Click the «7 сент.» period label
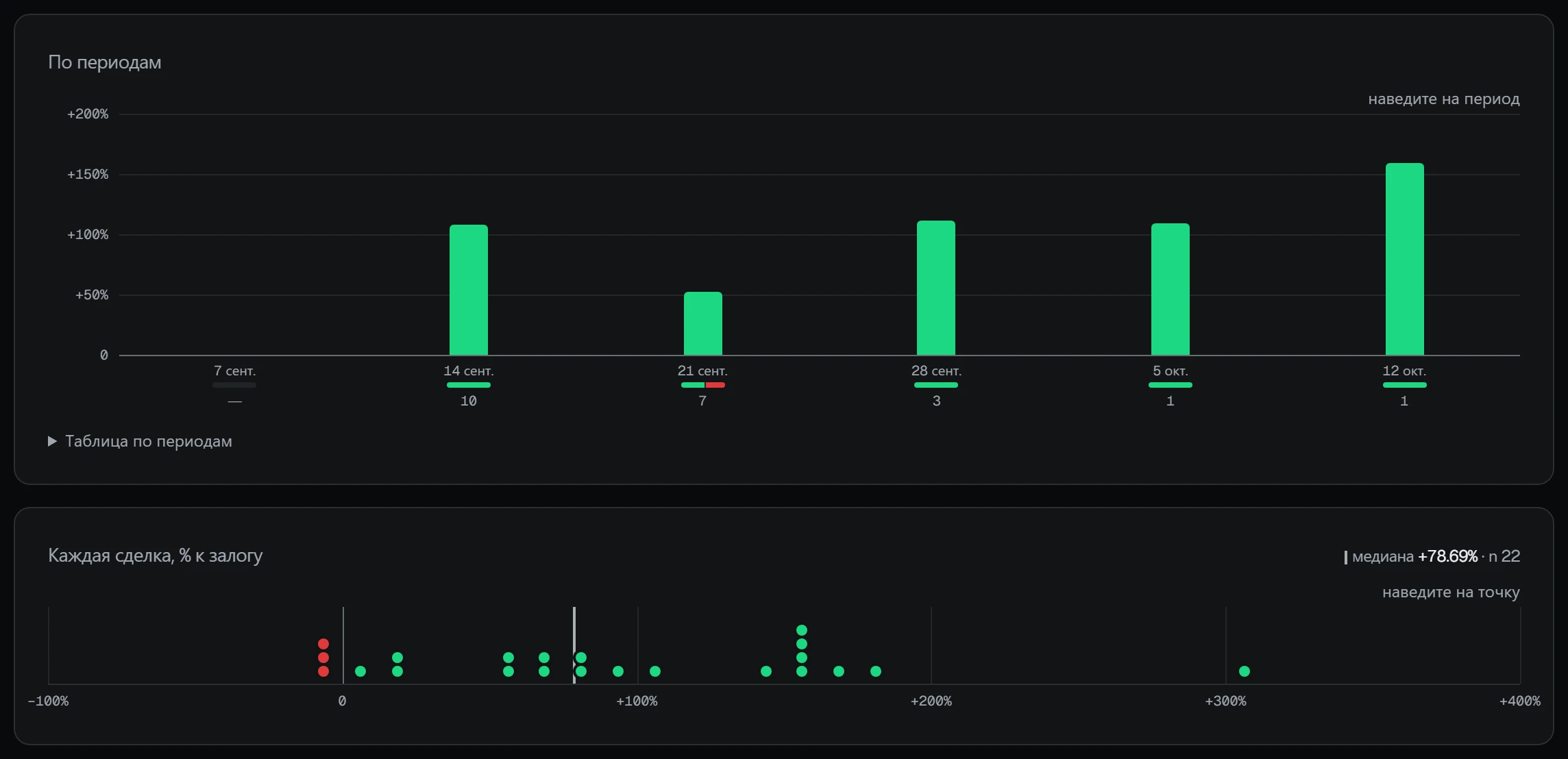 click(x=234, y=371)
